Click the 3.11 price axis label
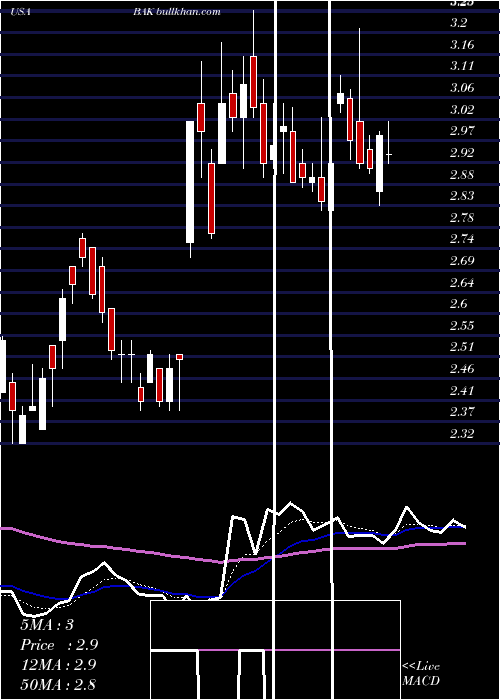Viewport: 500px width, 700px height. [462, 66]
